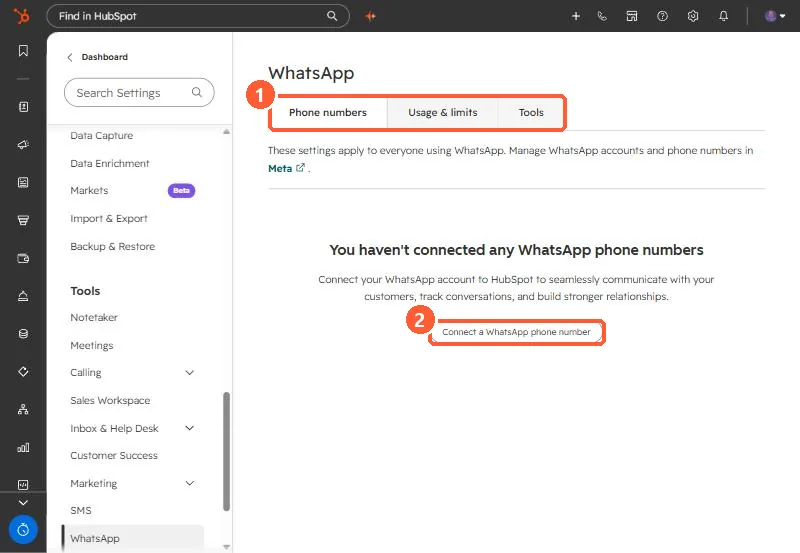Click Connect a WhatsApp phone number
Image resolution: width=800 pixels, height=553 pixels.
click(516, 332)
